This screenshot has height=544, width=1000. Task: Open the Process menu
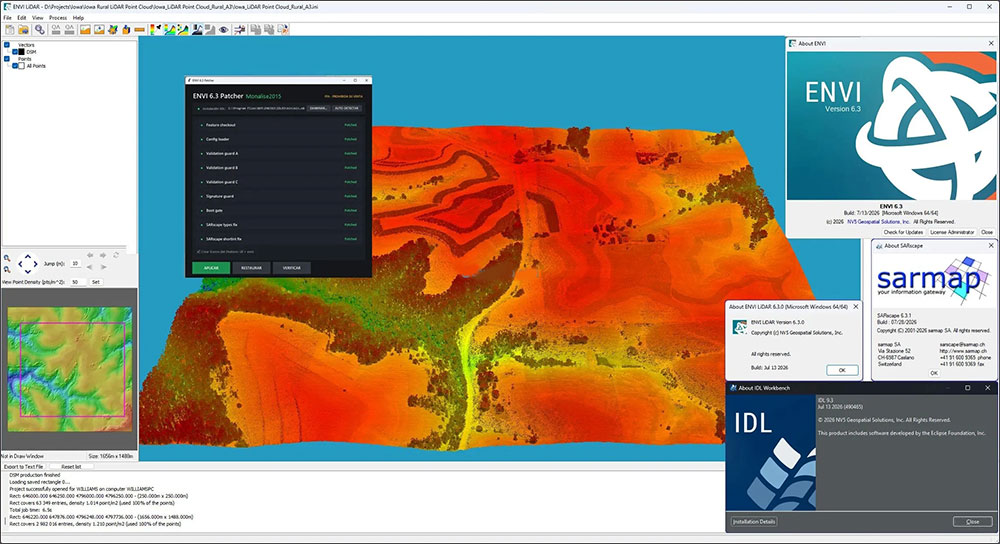(58, 18)
